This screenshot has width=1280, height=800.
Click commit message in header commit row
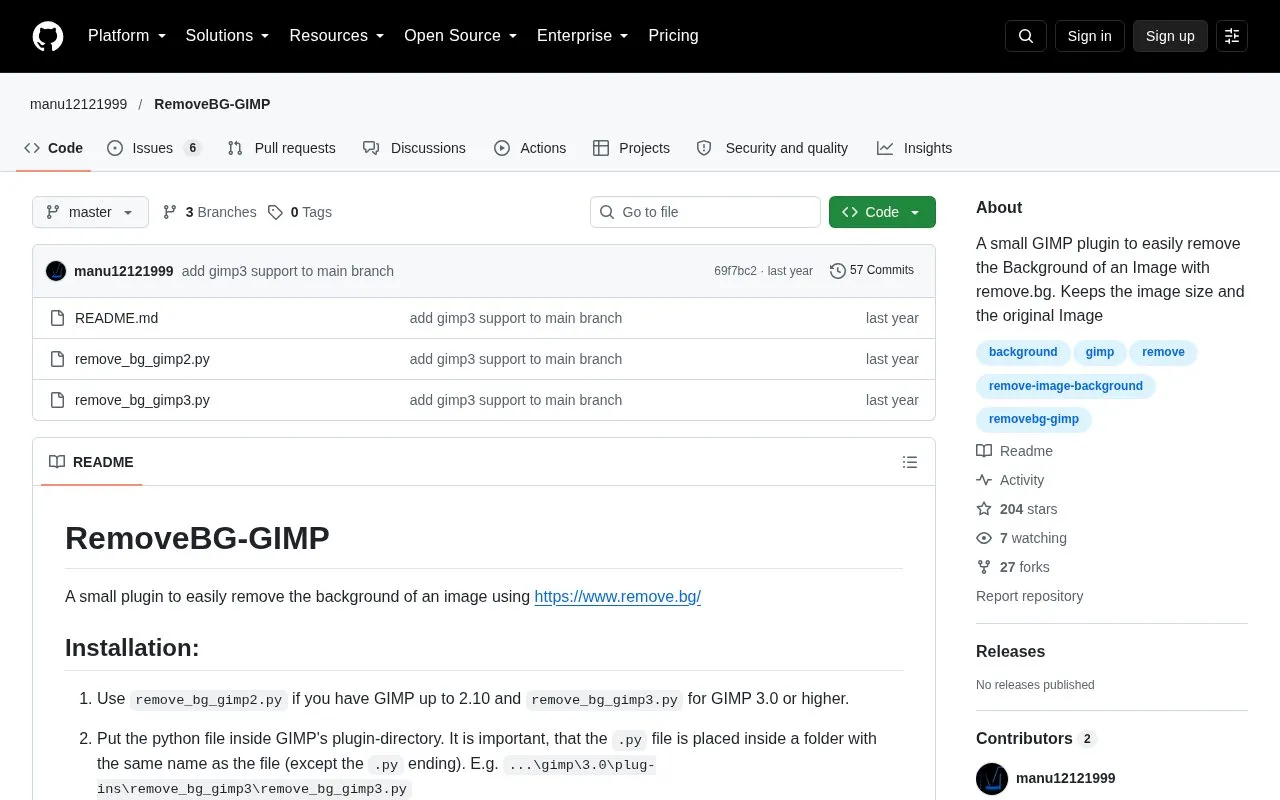288,271
